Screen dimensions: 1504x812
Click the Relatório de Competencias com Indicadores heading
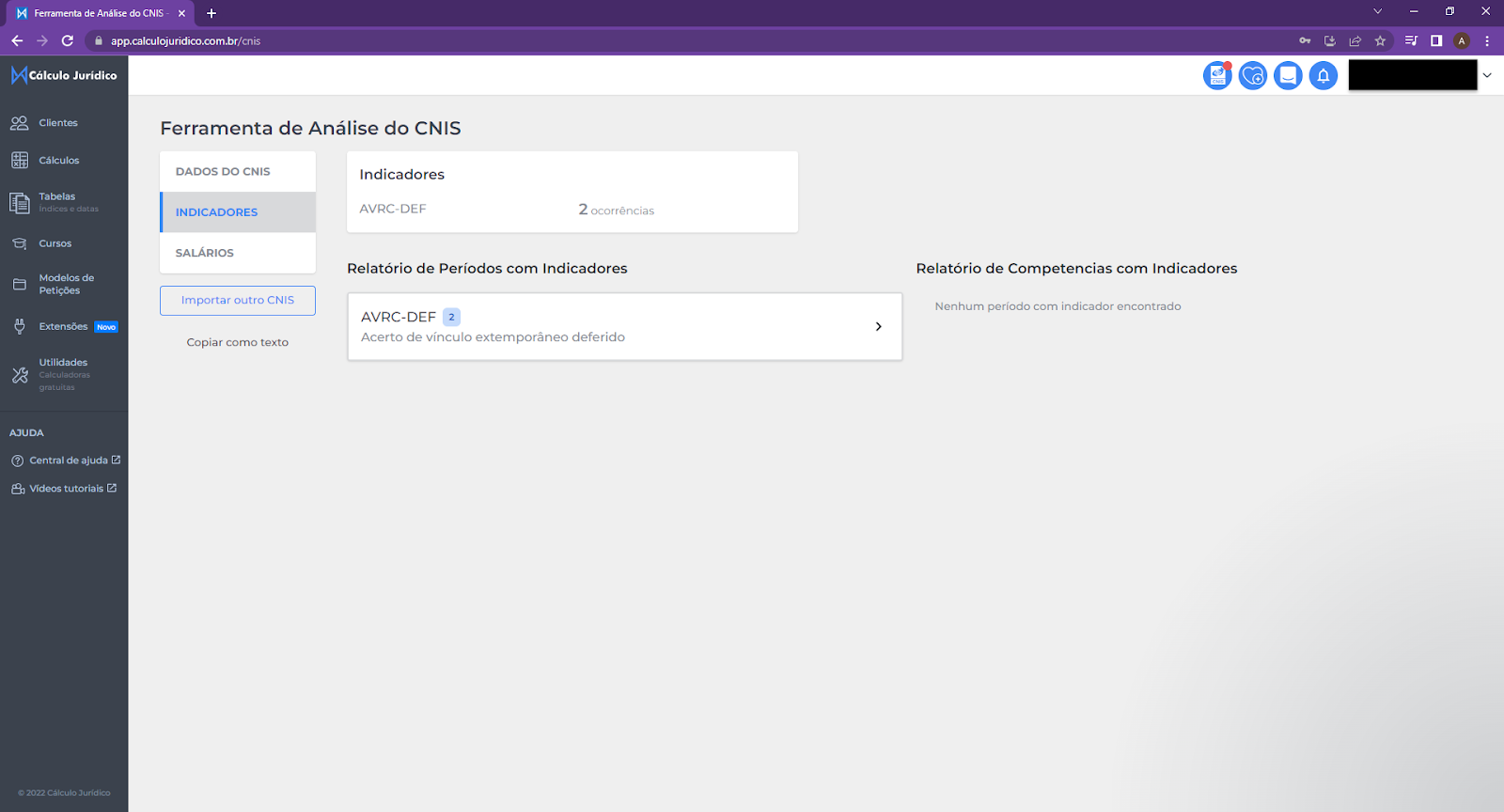[x=1076, y=269]
